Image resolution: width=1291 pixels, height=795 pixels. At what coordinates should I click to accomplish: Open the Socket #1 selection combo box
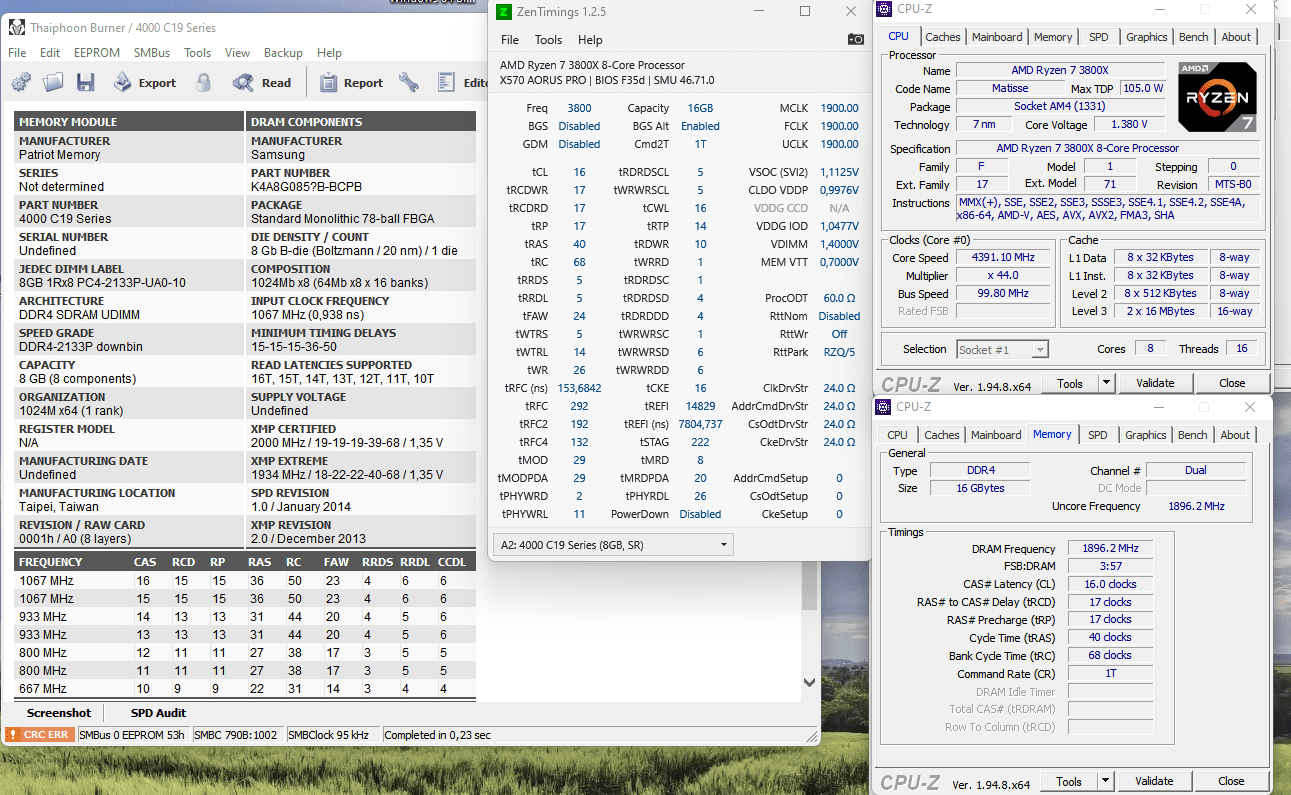pyautogui.click(x=1002, y=349)
